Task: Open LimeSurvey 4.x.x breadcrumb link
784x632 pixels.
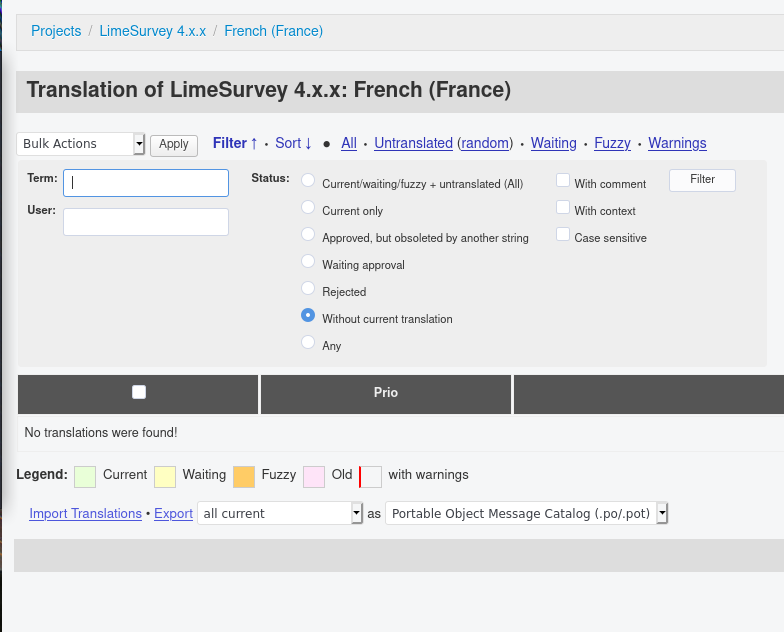Action: click(152, 31)
